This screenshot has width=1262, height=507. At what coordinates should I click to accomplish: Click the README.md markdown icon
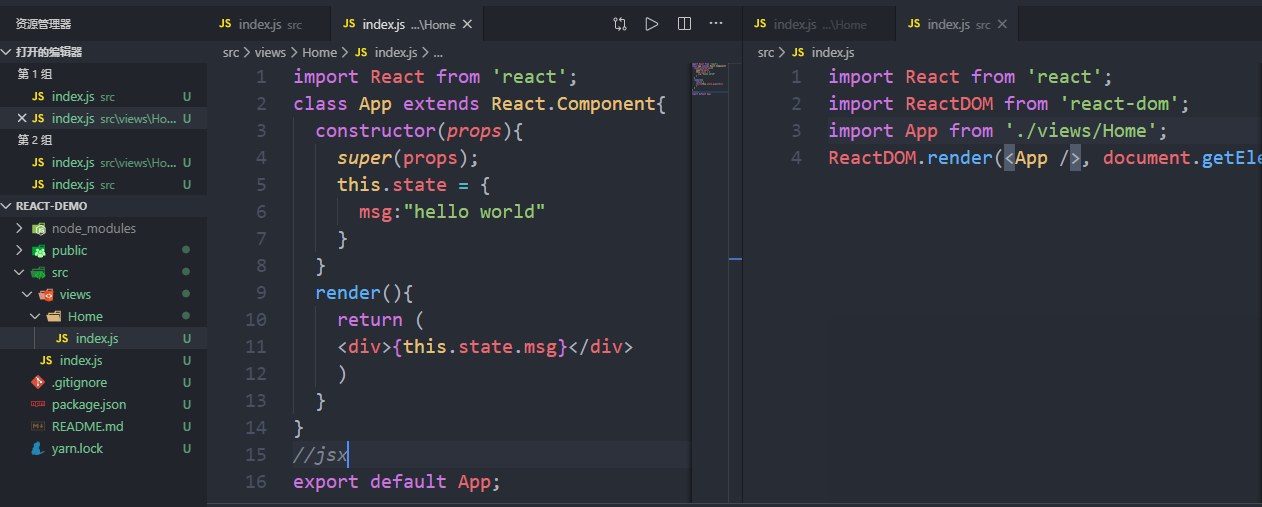coord(38,426)
